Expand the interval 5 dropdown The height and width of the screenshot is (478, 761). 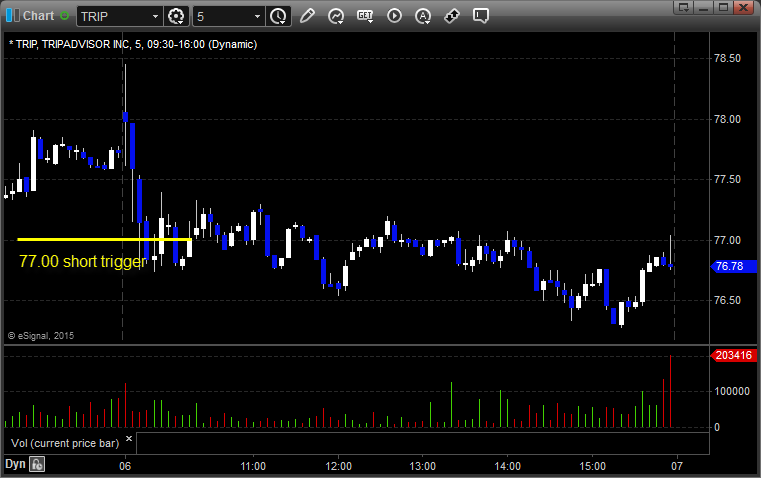[257, 16]
